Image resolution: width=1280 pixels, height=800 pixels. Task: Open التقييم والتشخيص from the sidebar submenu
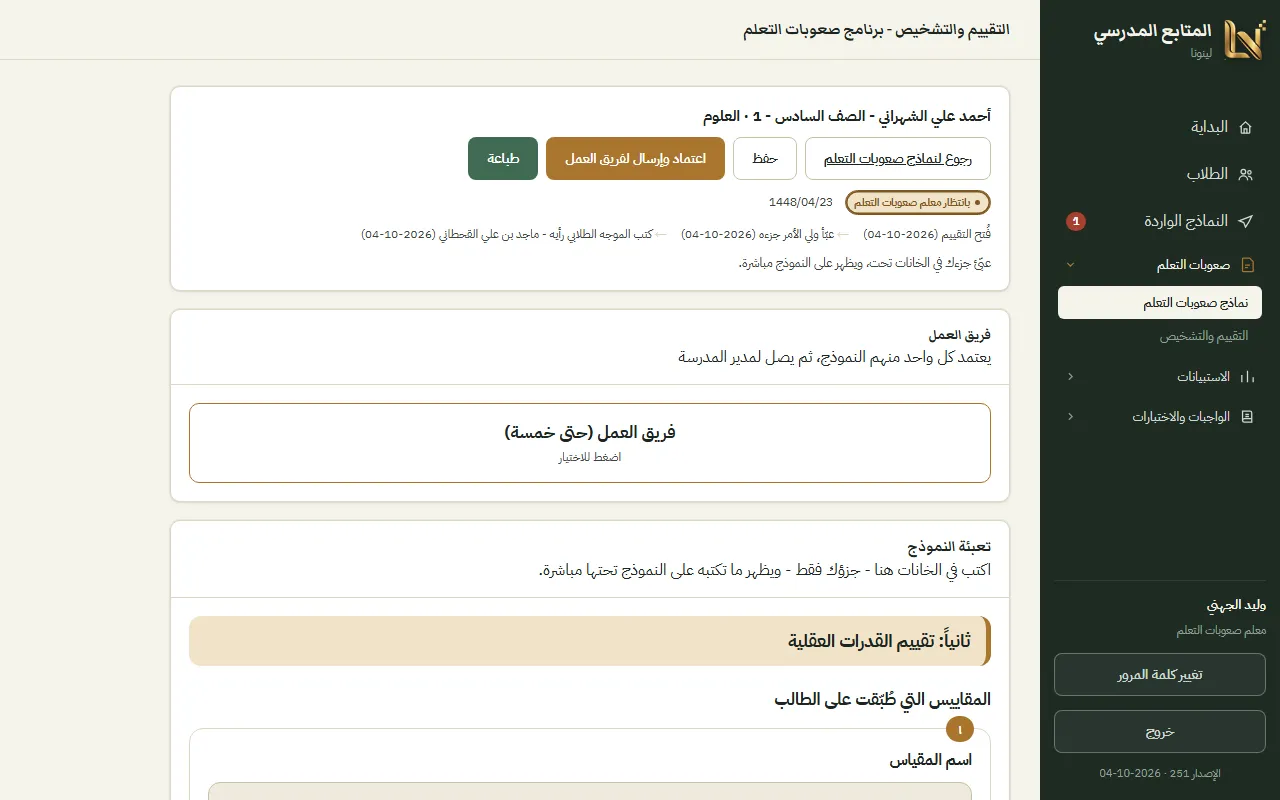pos(1160,336)
